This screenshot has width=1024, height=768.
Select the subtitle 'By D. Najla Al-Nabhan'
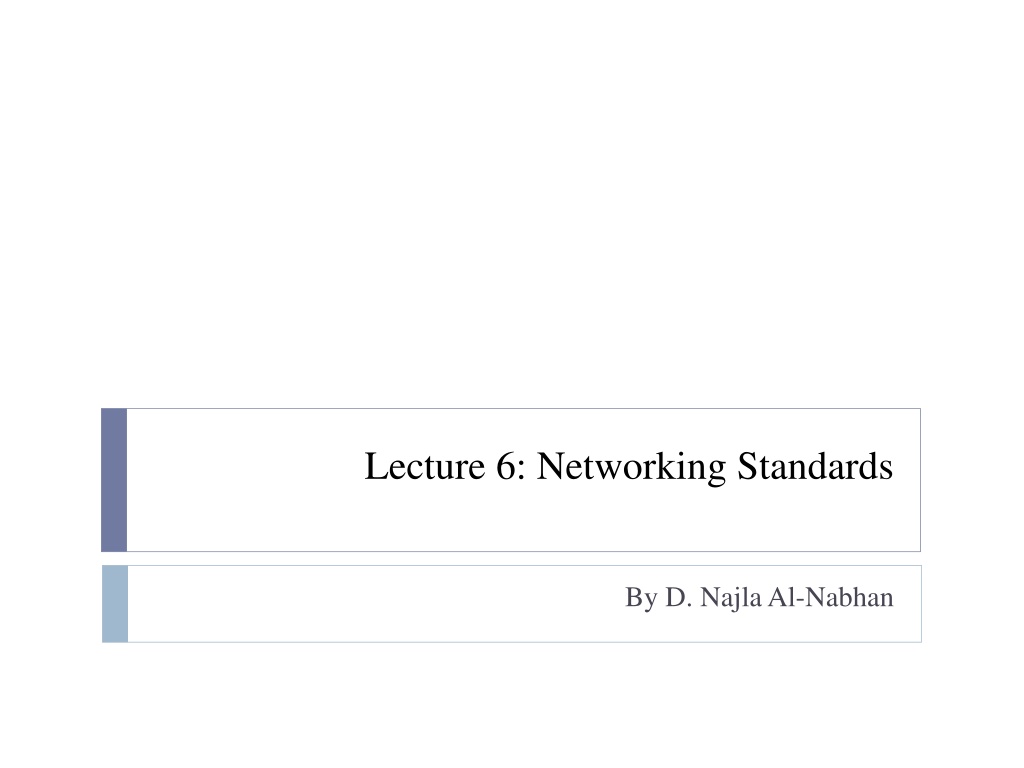point(759,598)
